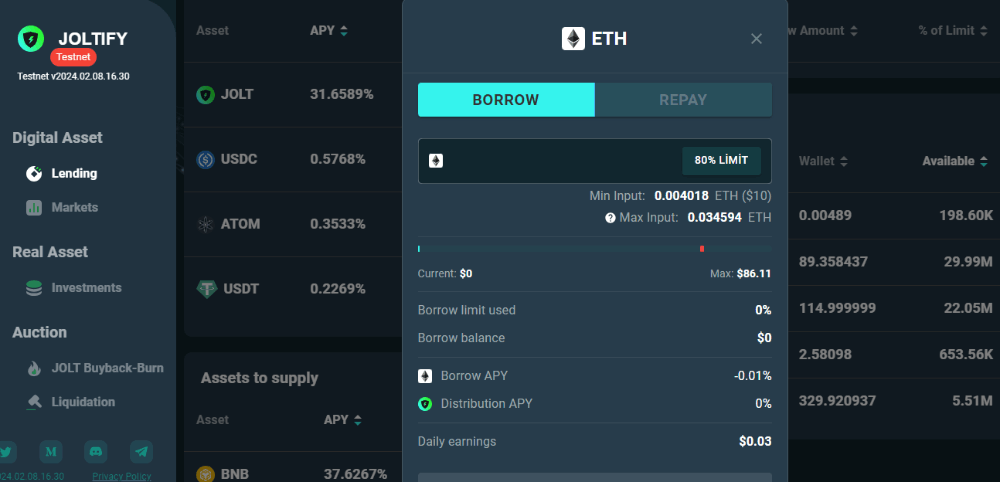
Task: Sort by % of Limit column
Action: coord(953,31)
